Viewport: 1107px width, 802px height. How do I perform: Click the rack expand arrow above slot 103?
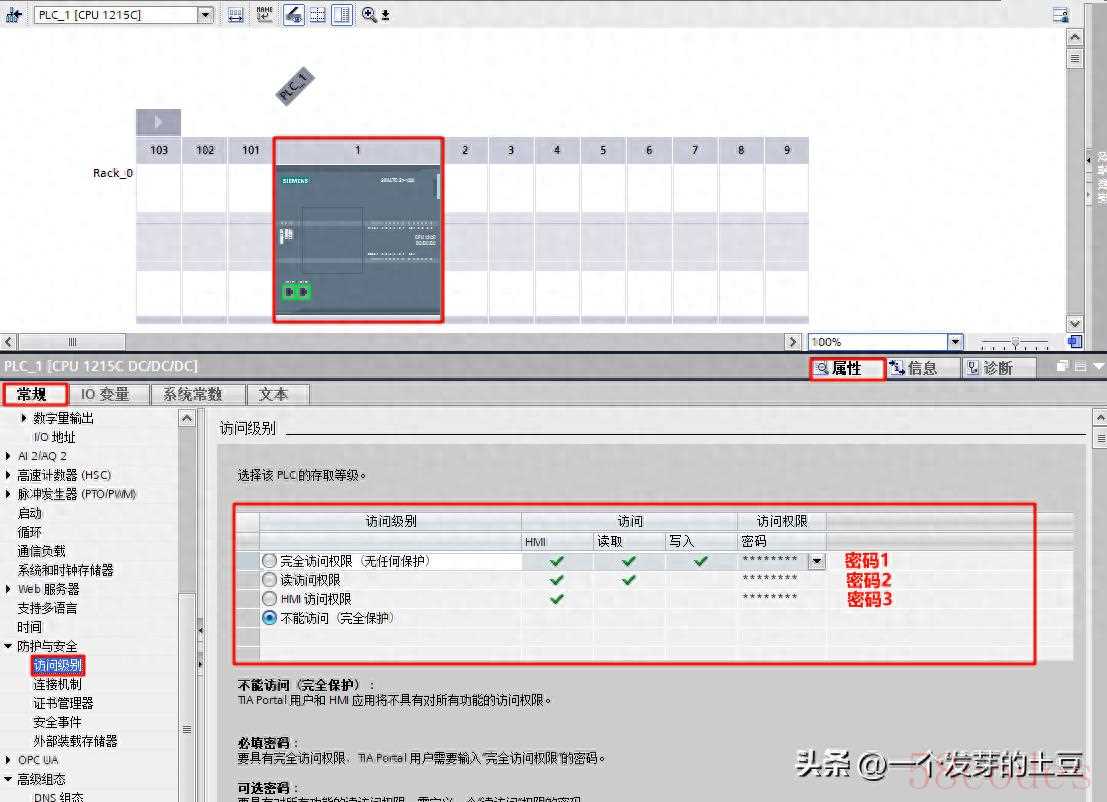(158, 123)
